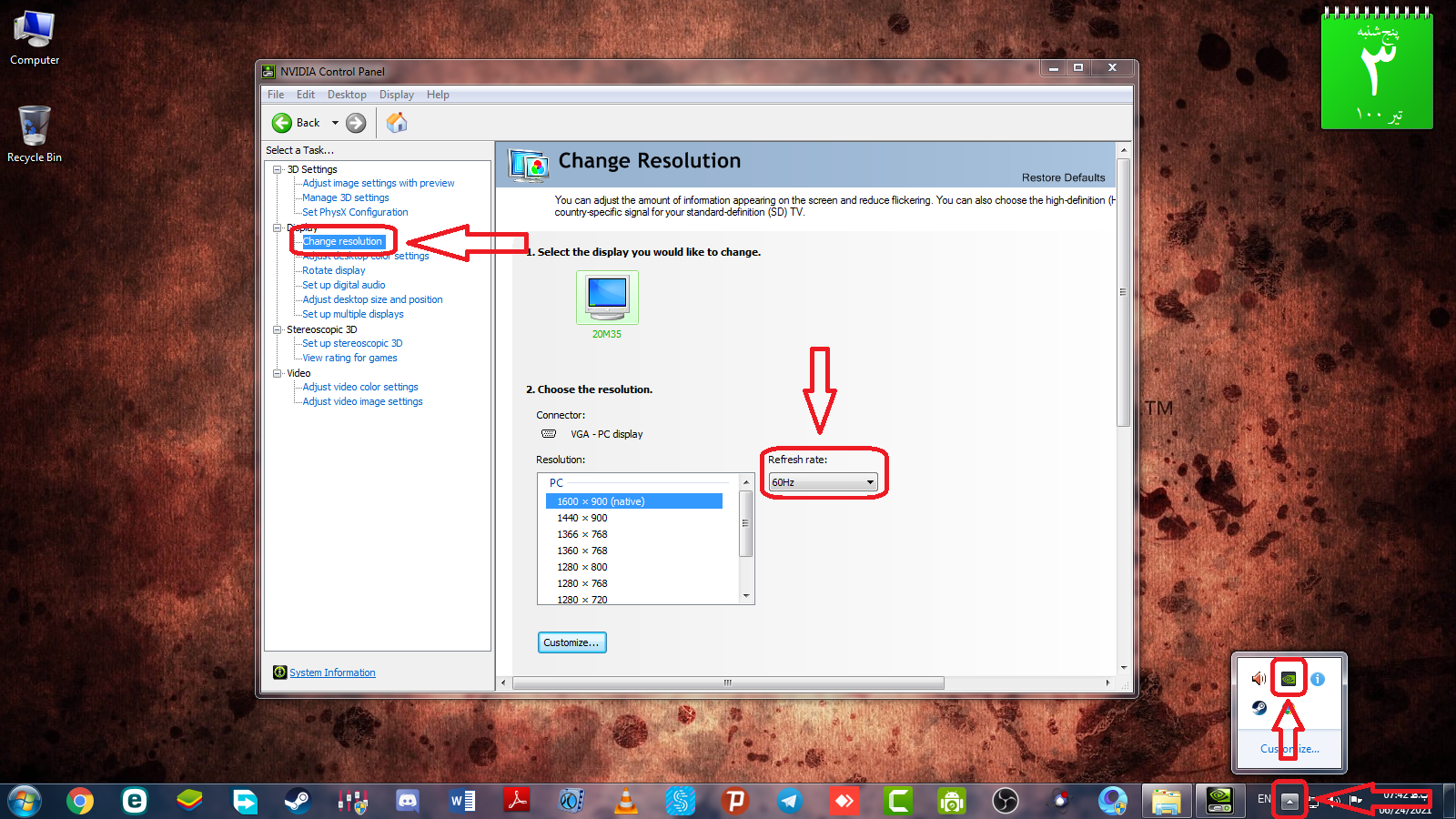1456x819 pixels.
Task: Click the horizontal scrollbar of the settings pane
Action: pos(728,682)
